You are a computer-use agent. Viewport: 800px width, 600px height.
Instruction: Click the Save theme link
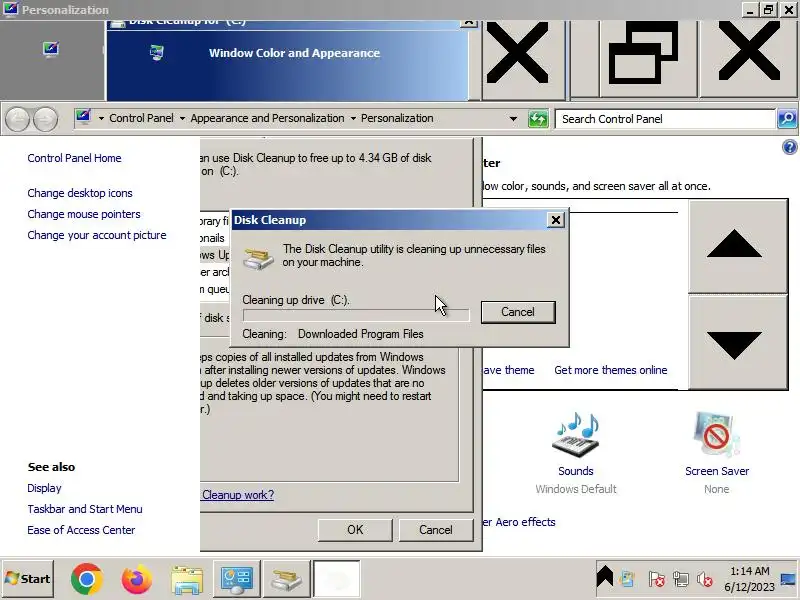[509, 370]
